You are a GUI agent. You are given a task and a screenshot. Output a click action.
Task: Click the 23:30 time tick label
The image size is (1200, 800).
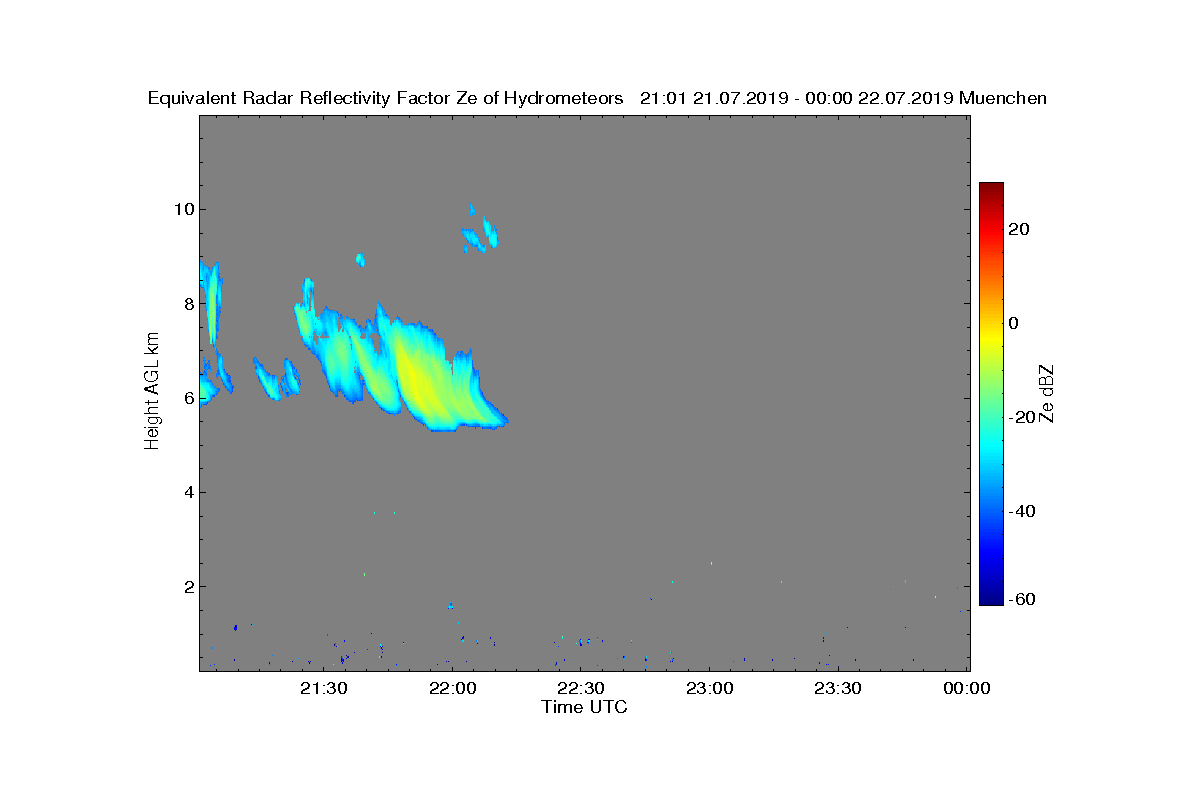click(x=838, y=688)
